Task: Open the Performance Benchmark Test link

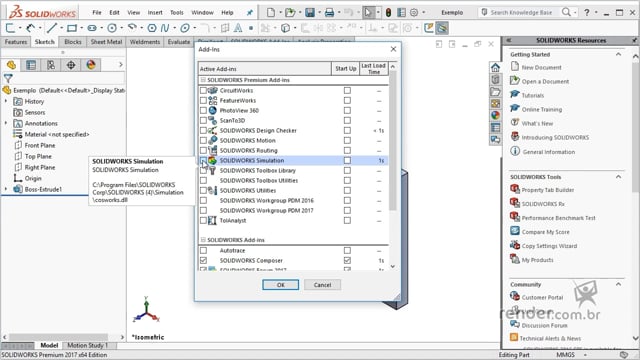Action: (558, 218)
